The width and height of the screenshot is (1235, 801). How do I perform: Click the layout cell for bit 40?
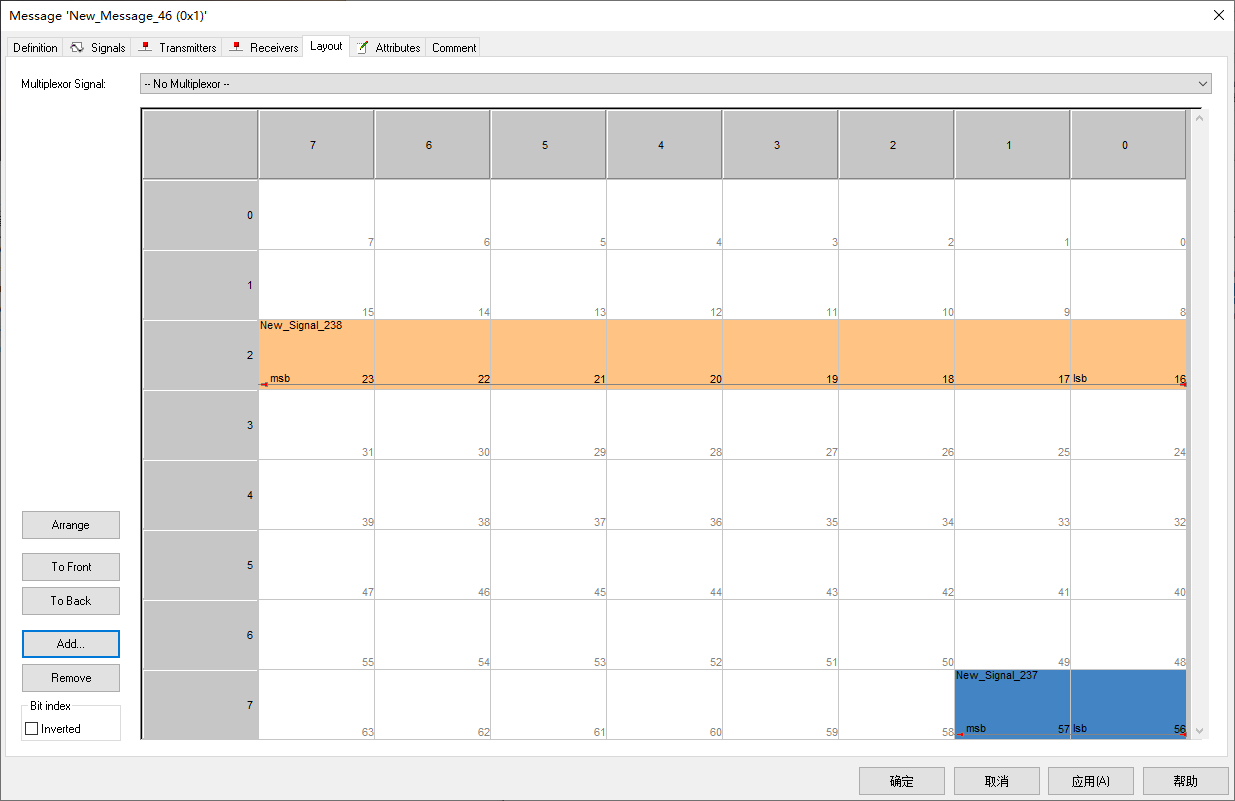[x=1128, y=565]
